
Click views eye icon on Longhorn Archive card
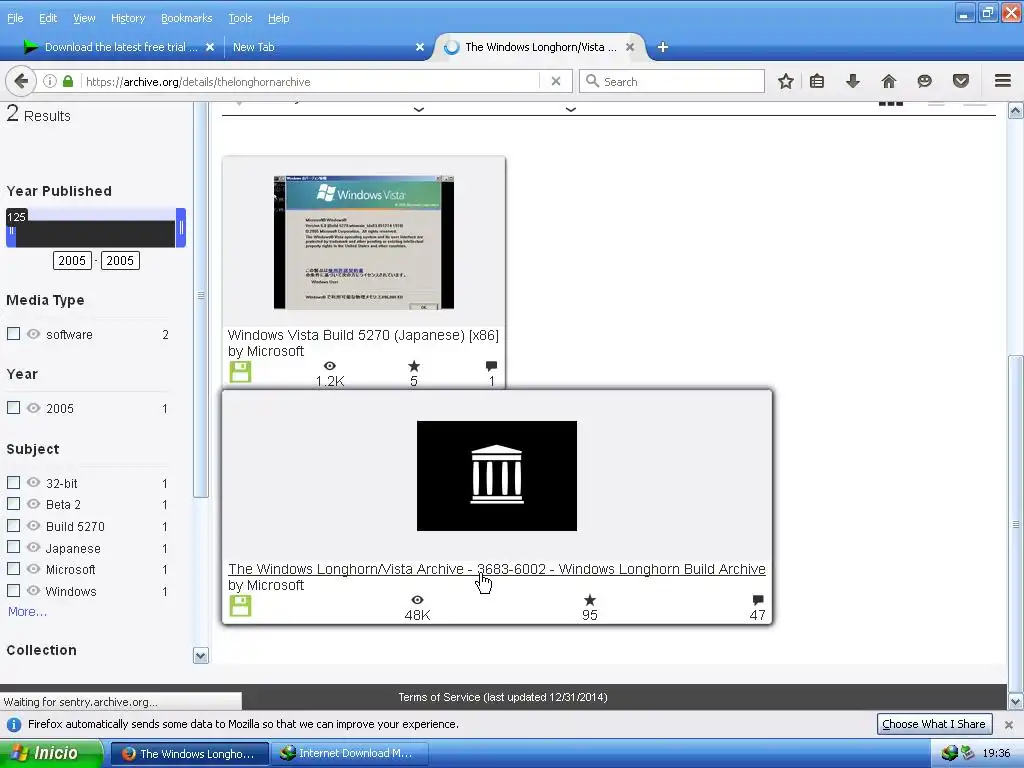pyautogui.click(x=417, y=600)
